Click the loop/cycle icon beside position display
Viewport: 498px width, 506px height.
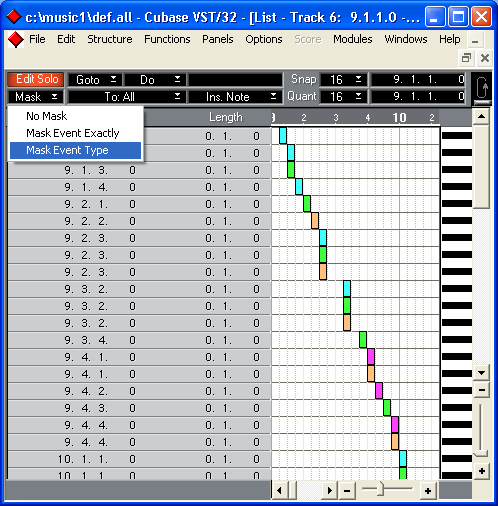coord(482,88)
